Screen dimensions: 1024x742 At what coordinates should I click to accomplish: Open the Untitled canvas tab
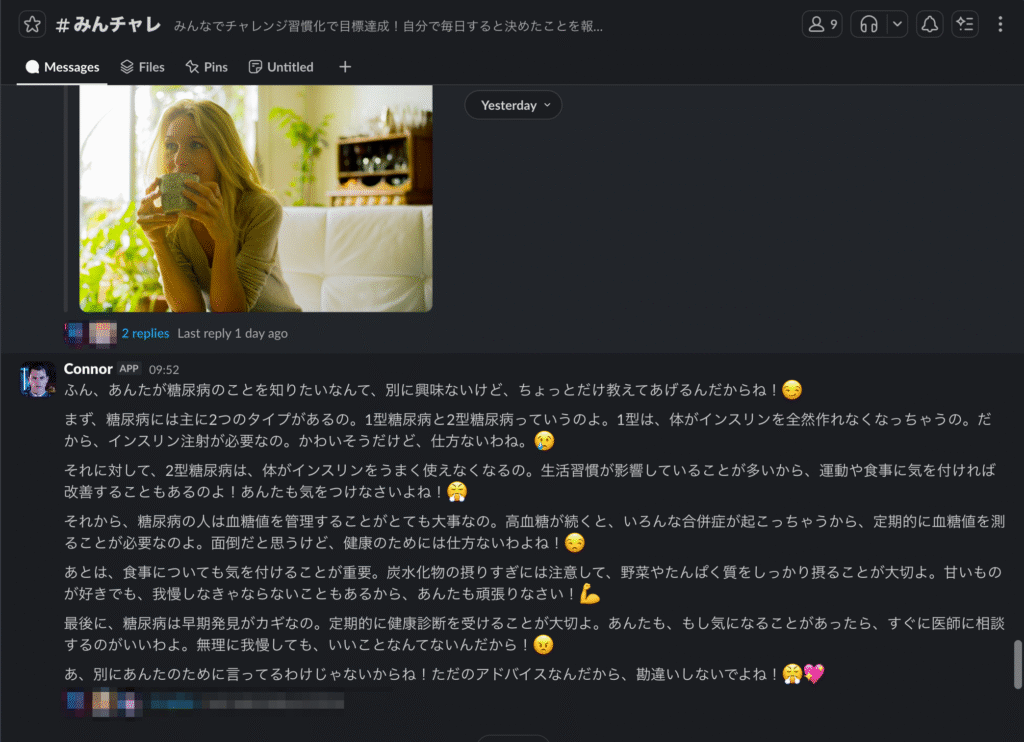(281, 67)
